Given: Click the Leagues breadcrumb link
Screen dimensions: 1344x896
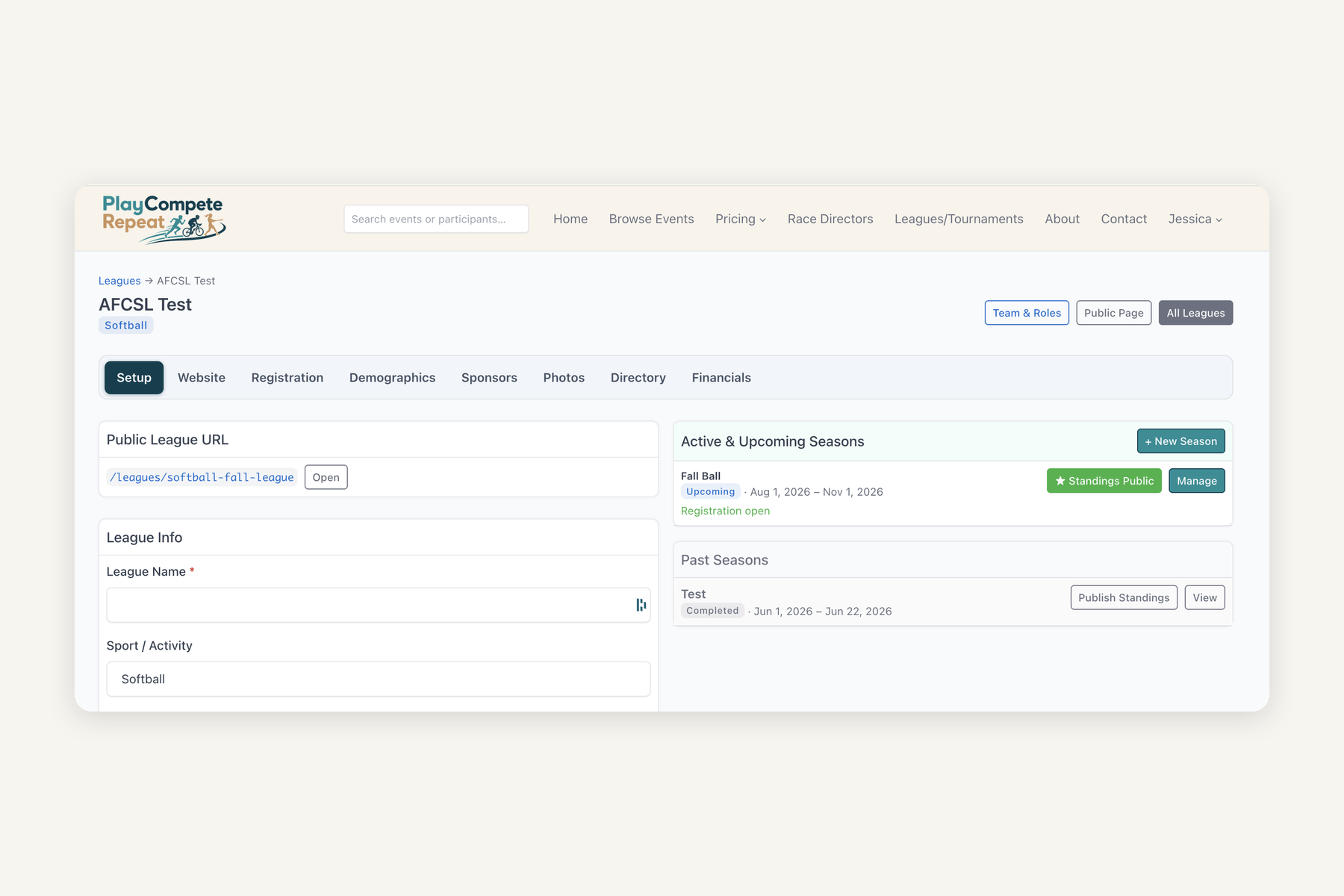Looking at the screenshot, I should tap(119, 281).
